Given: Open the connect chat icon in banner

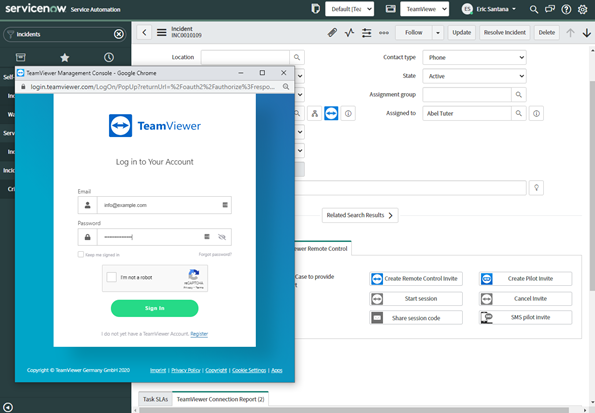Looking at the screenshot, I should 550,9.
